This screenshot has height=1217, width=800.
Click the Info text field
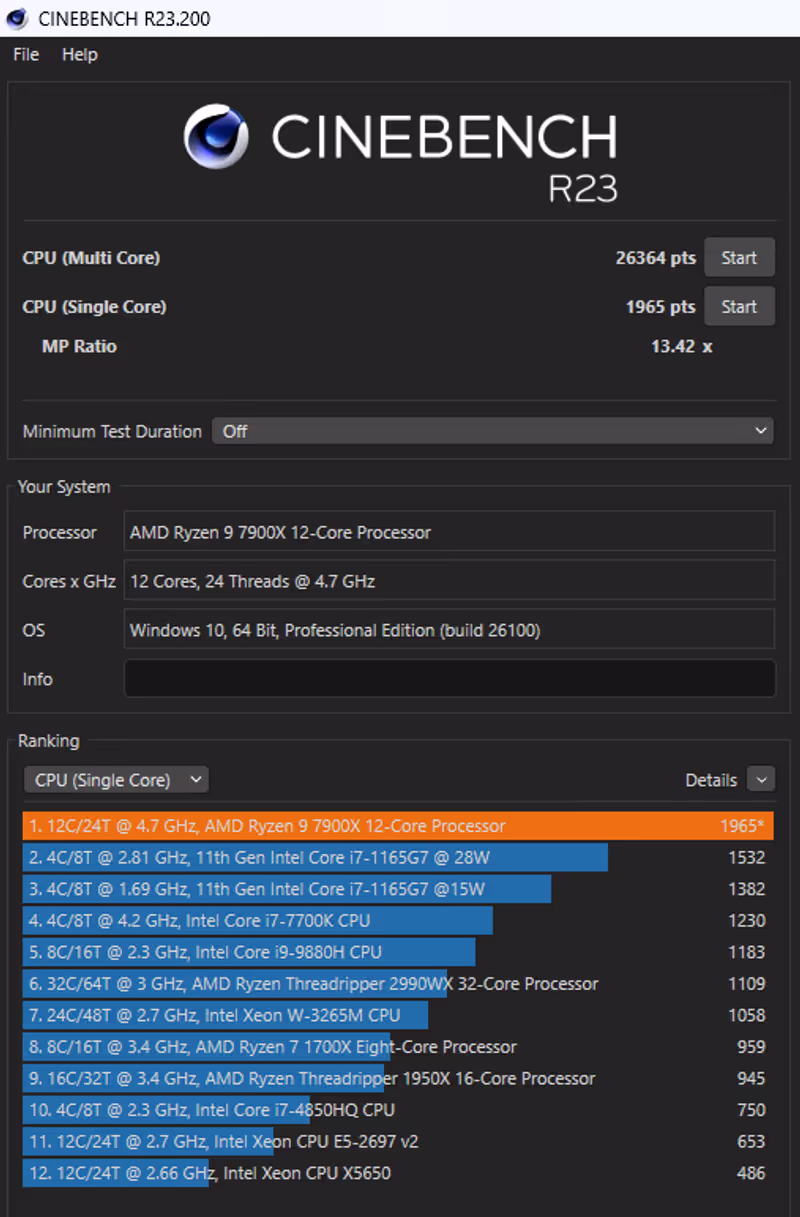point(449,679)
